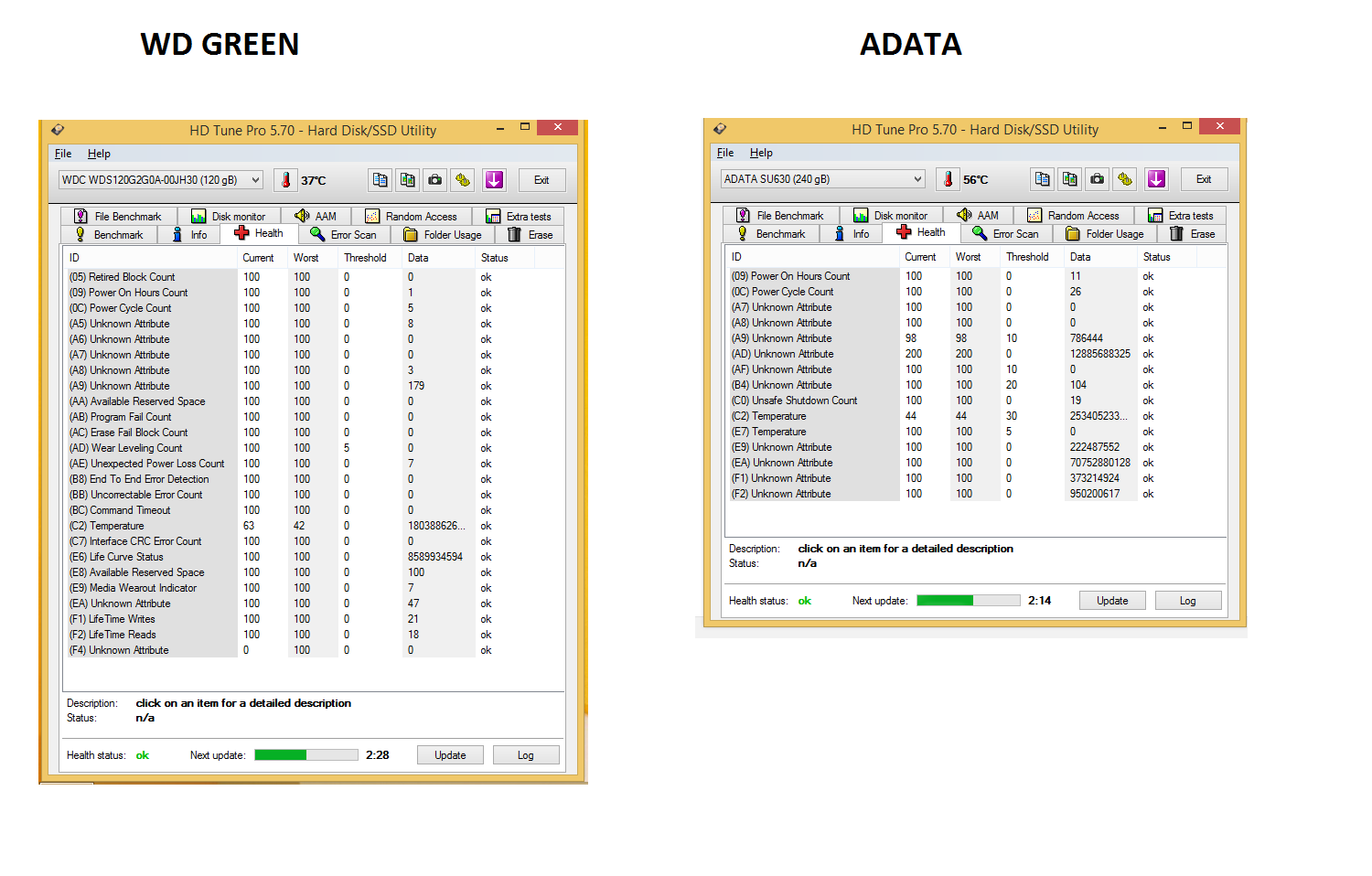Click the copy-to-clipboard icon in WD Green window
Screen dimensions: 1372x876
pos(381,180)
